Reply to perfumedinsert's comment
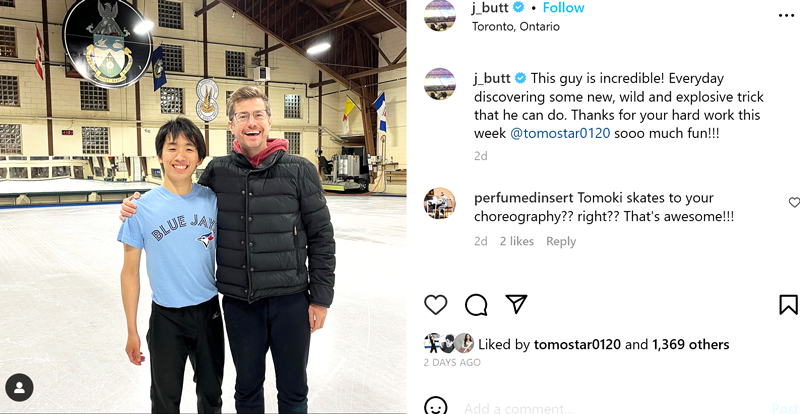Viewport: 800px width, 414px height. tap(561, 241)
